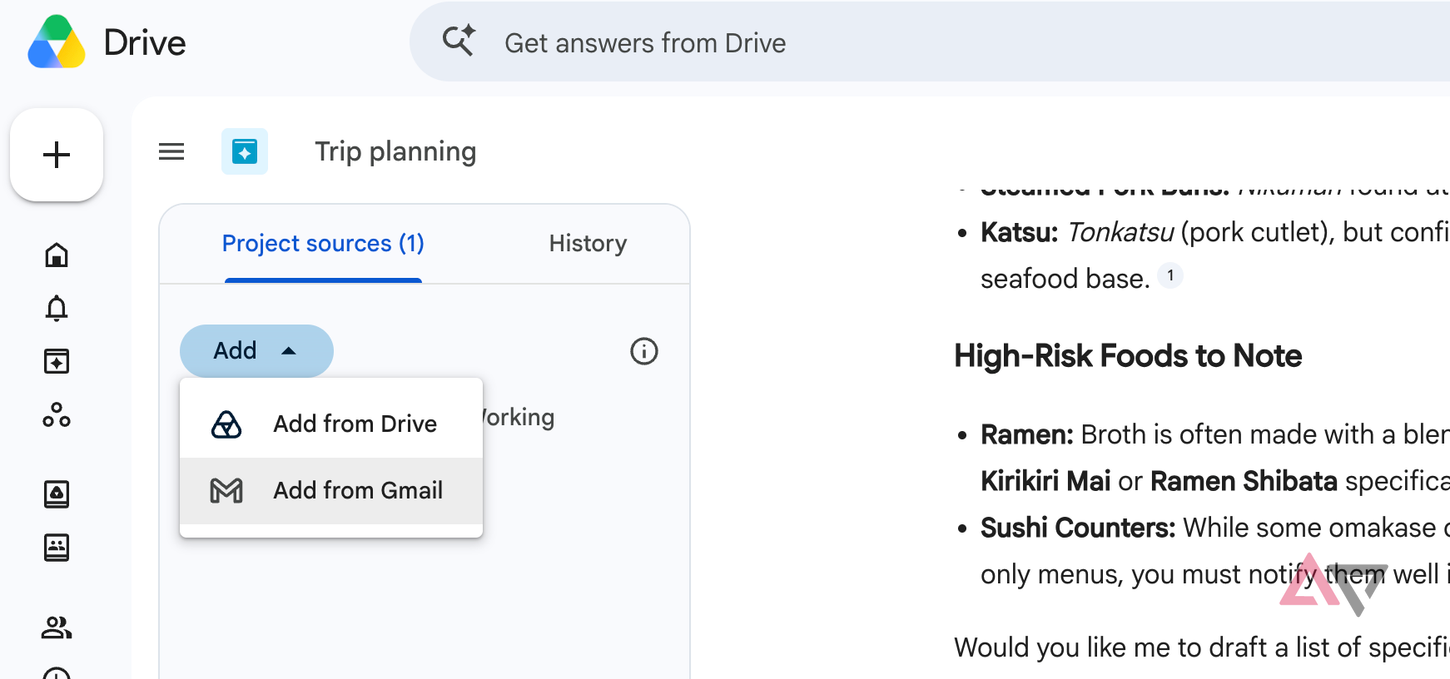1450x679 pixels.
Task: Click the Ramen Shibata restaurant name
Action: [x=1244, y=481]
